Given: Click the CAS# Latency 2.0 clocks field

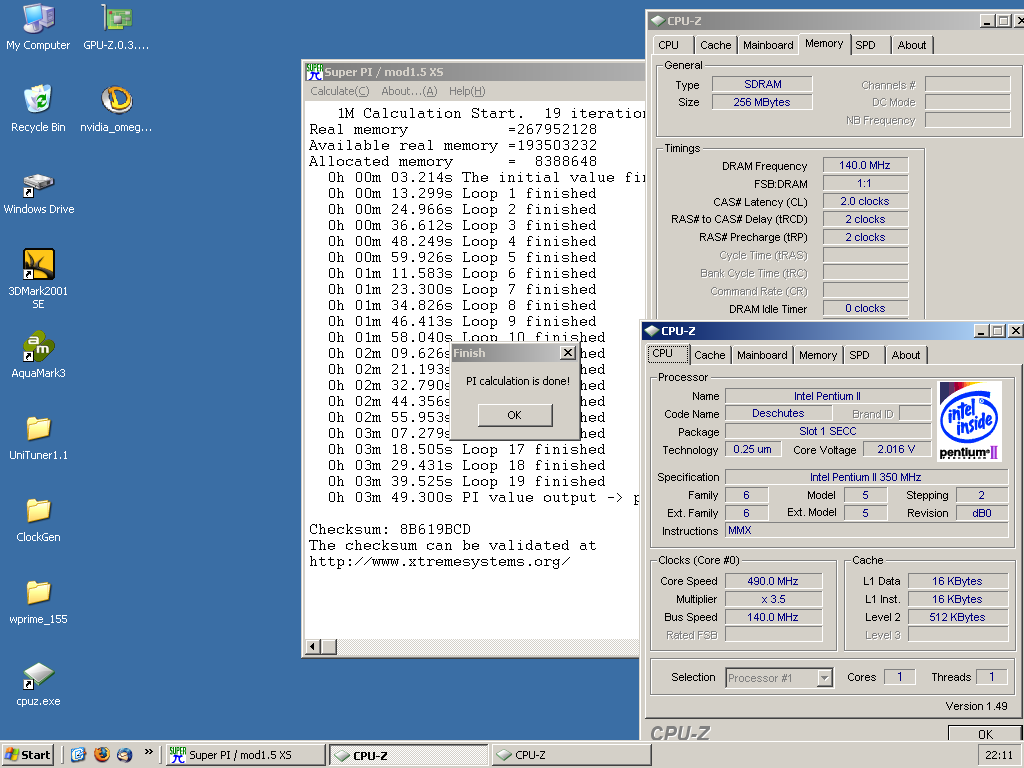Looking at the screenshot, I should (x=865, y=201).
